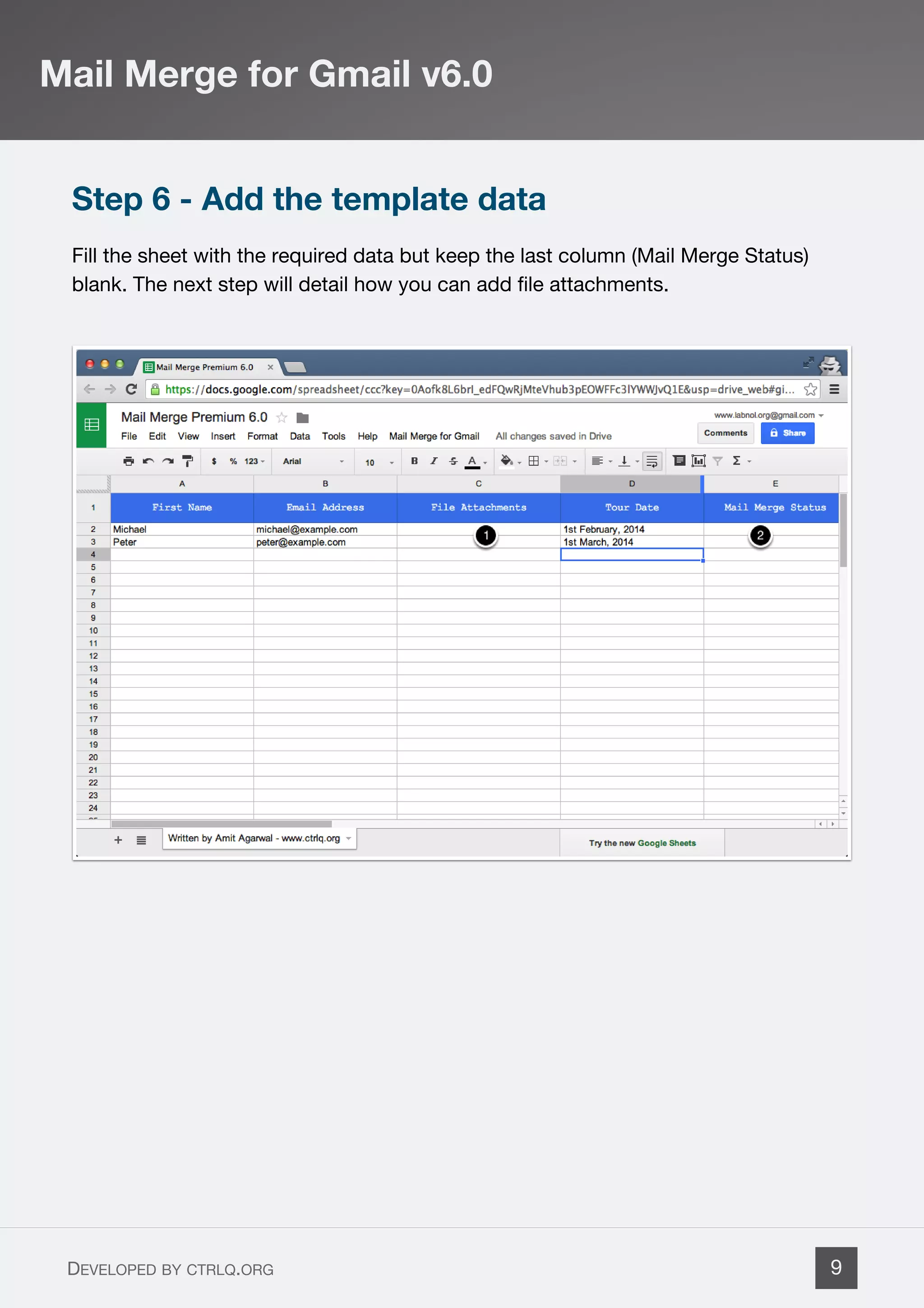The height and width of the screenshot is (1308, 924).
Task: Open the Help menu
Action: [367, 436]
